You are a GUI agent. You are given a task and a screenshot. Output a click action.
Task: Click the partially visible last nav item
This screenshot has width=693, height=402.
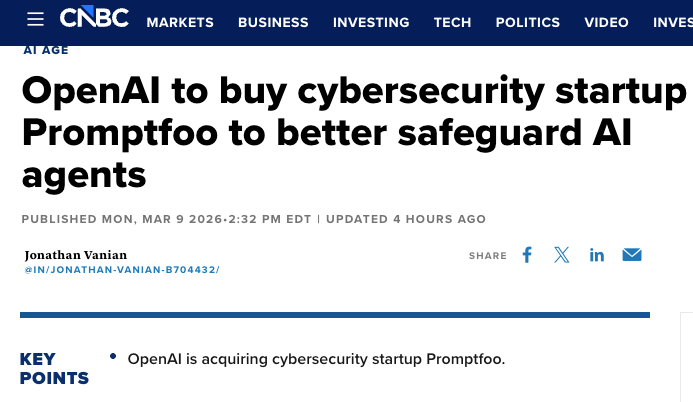coord(672,22)
